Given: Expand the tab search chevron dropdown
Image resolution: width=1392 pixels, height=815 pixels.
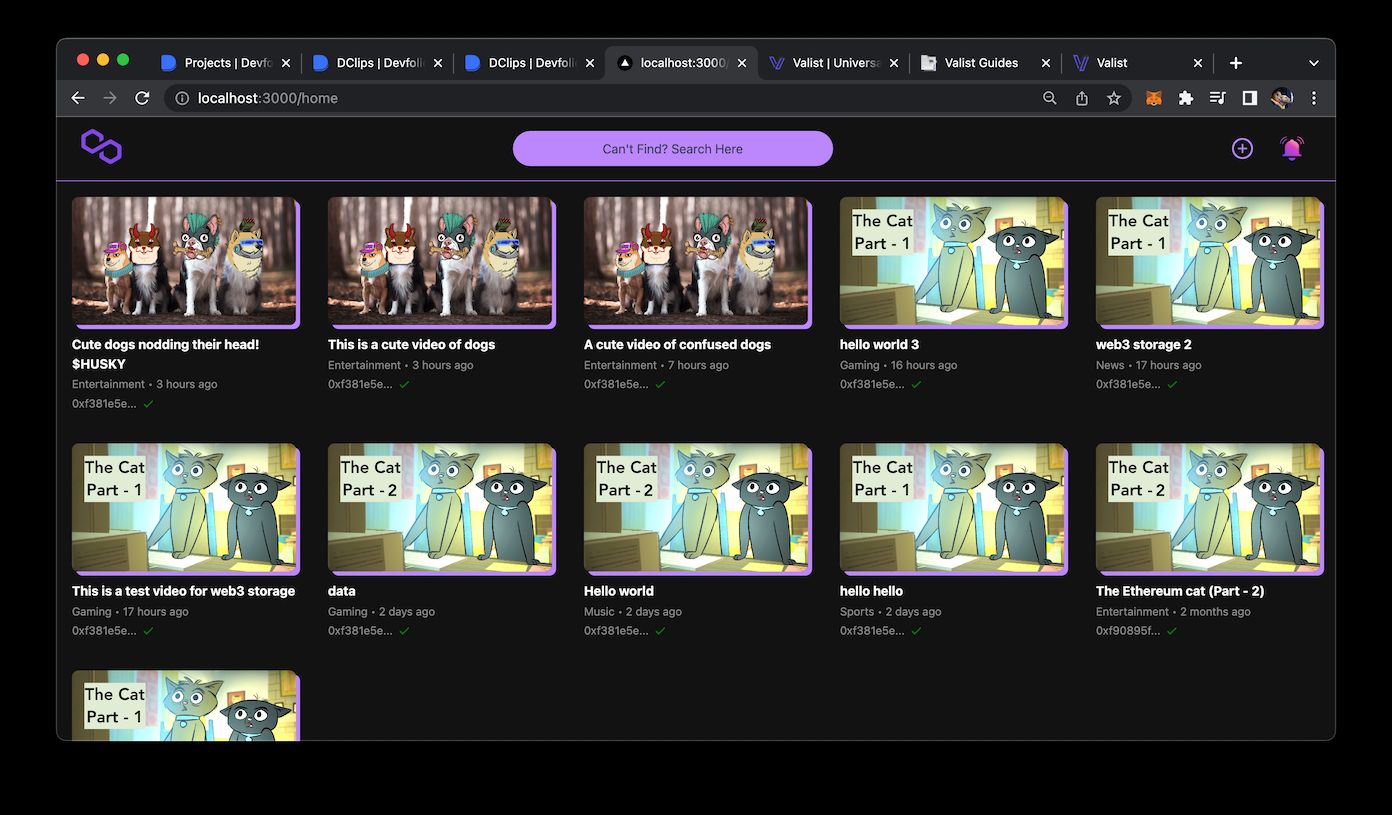Looking at the screenshot, I should pos(1314,63).
